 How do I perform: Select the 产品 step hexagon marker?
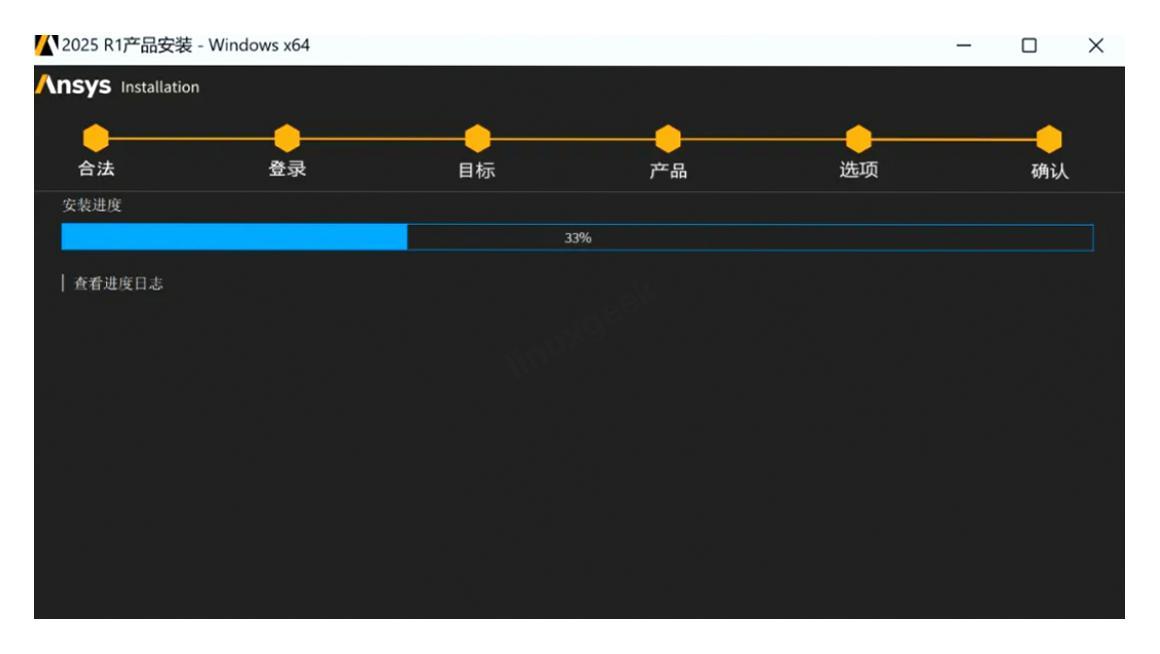coord(667,138)
